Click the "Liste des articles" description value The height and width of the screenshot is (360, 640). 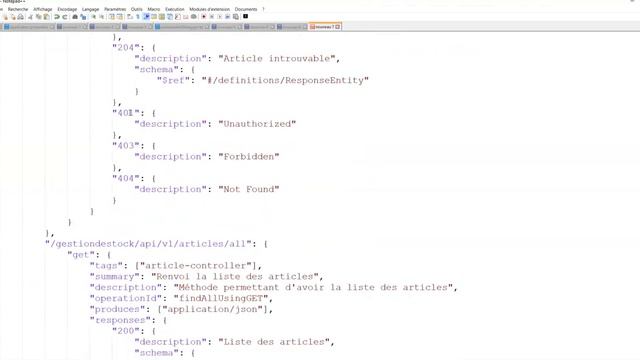274,342
